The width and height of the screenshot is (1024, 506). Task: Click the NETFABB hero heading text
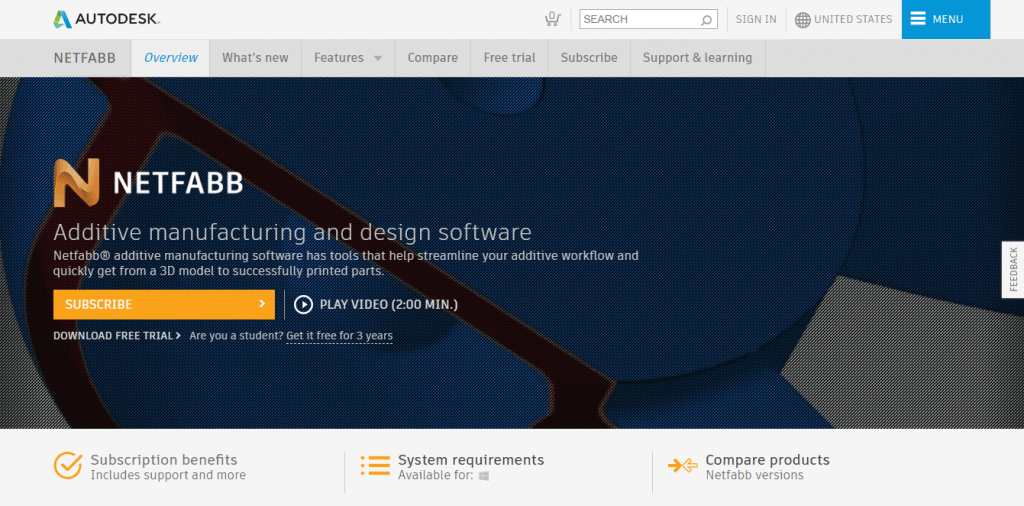(x=178, y=183)
